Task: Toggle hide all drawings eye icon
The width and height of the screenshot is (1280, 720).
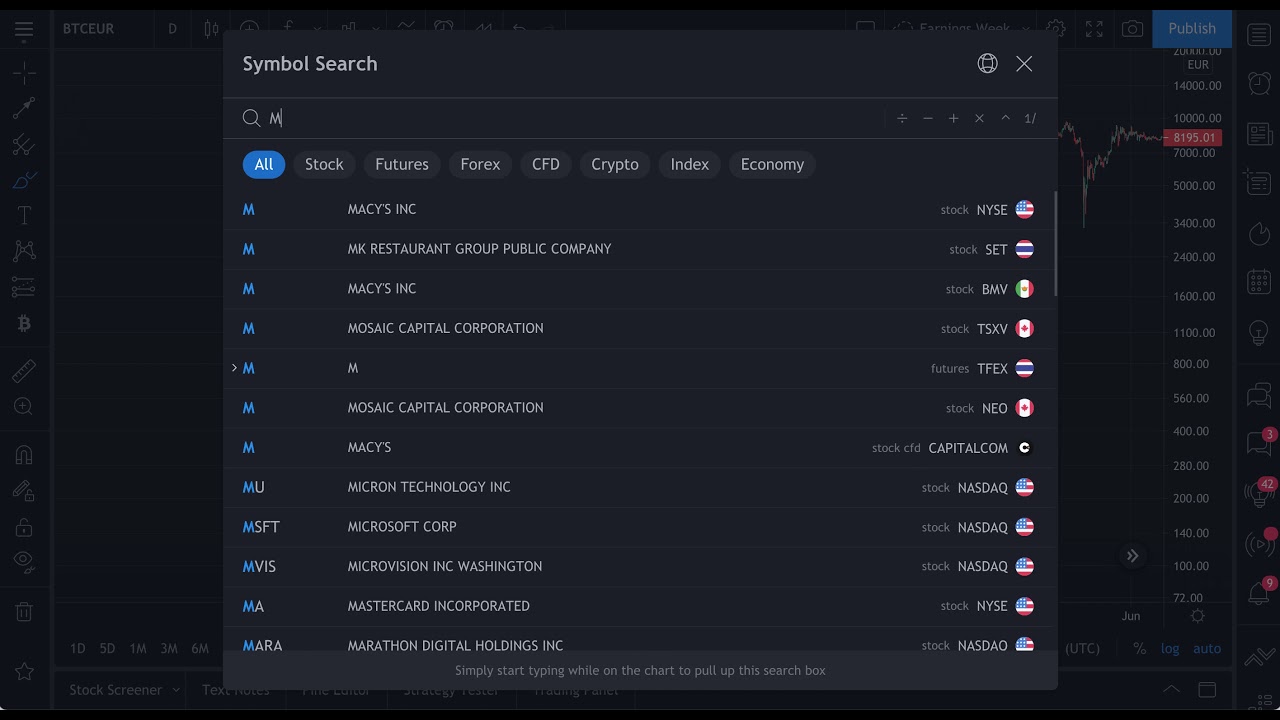Action: [24, 562]
